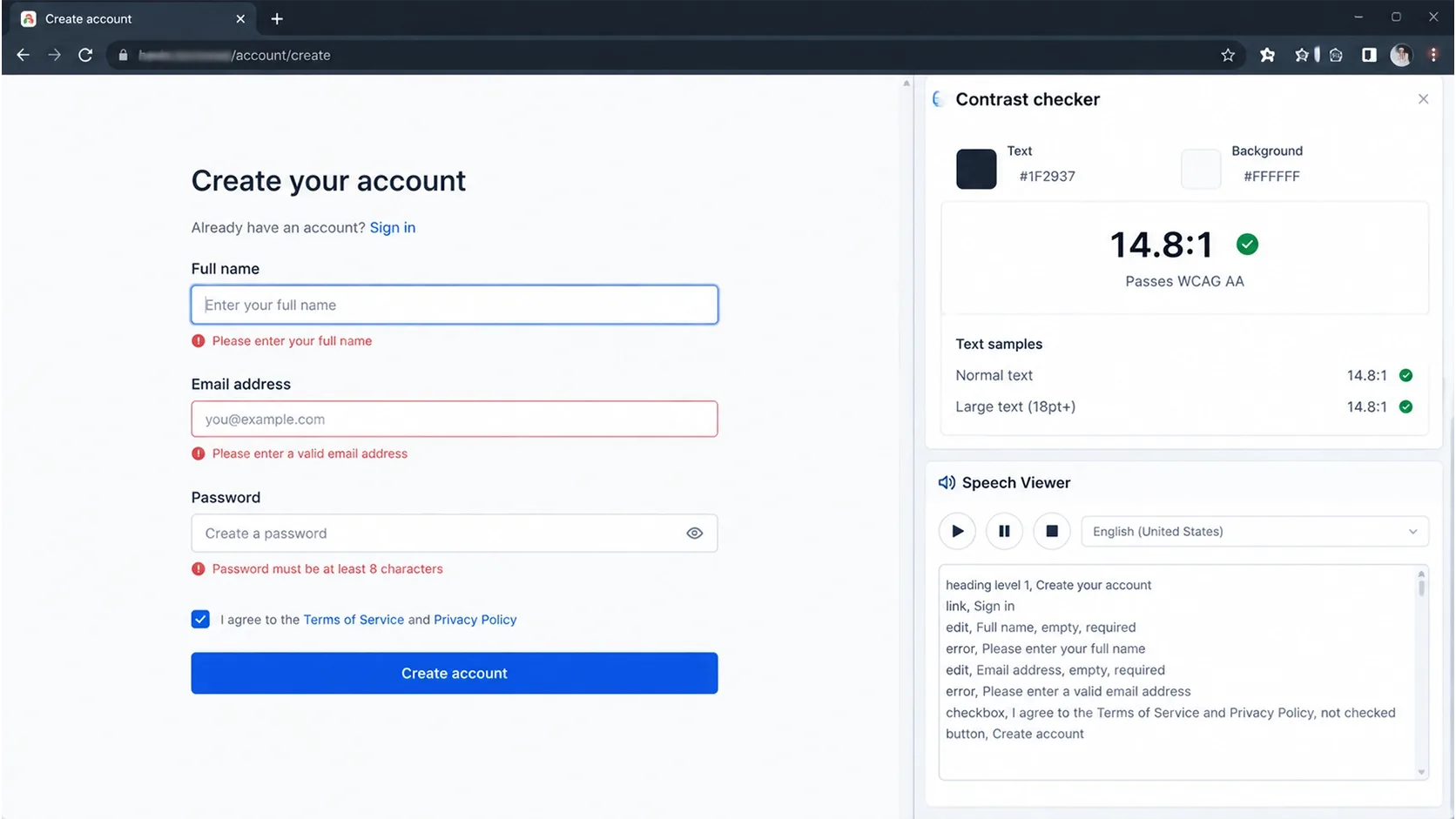Submit with the Create account button
Screen dimensions: 1456x819
pos(455,673)
